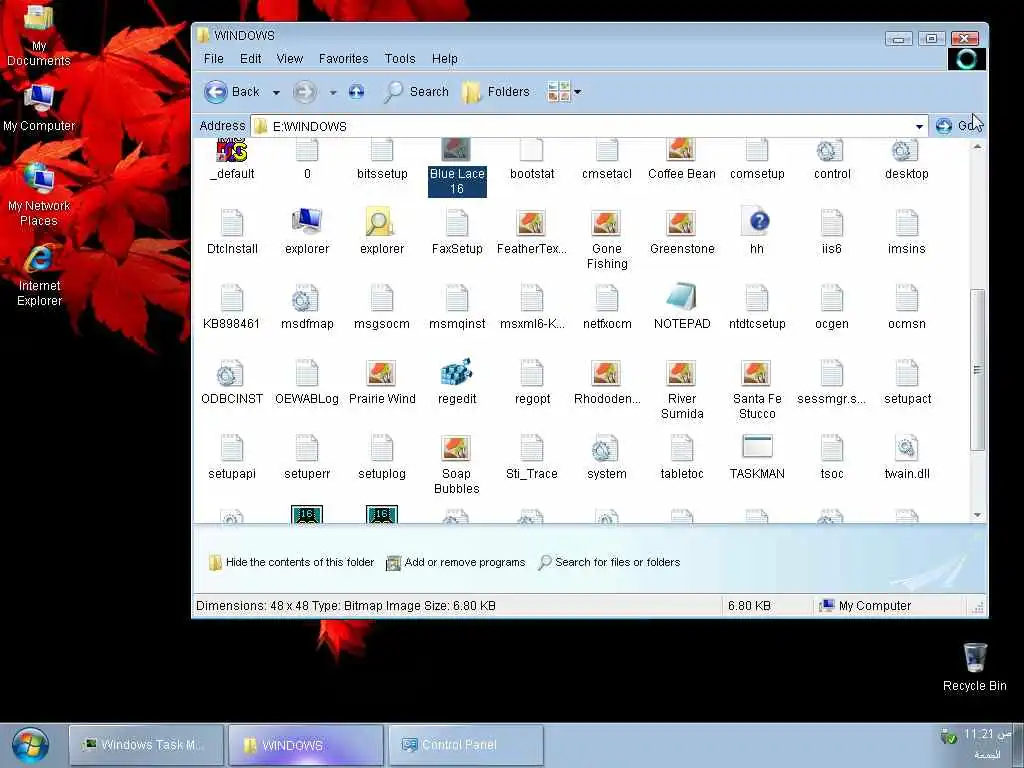Open the Help menu
The image size is (1024, 768).
point(445,59)
